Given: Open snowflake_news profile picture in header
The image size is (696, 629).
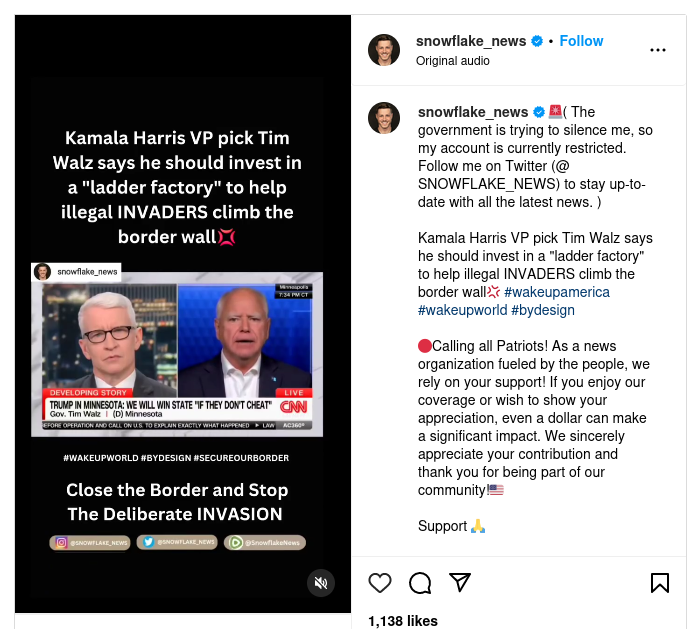Looking at the screenshot, I should click(384, 50).
